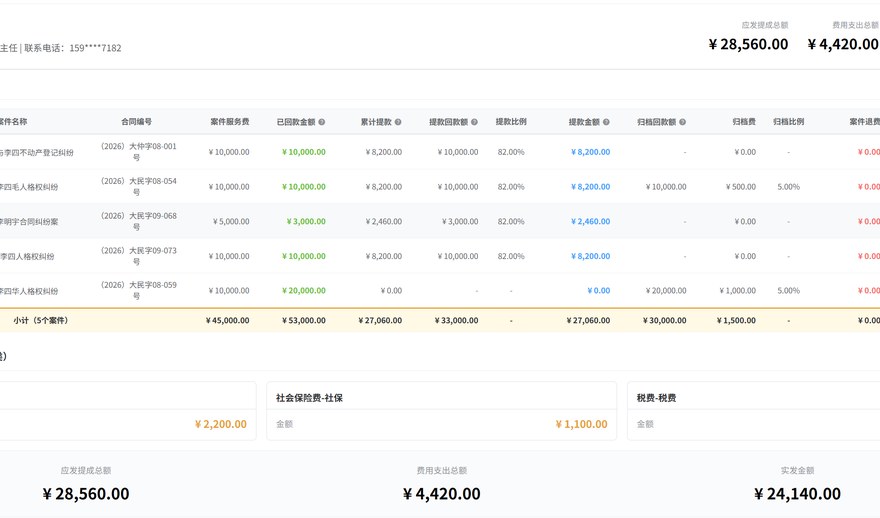Image resolution: width=880 pixels, height=518 pixels.
Task: Click 5.00% in the 大民字08-054 row
Action: 789,187
